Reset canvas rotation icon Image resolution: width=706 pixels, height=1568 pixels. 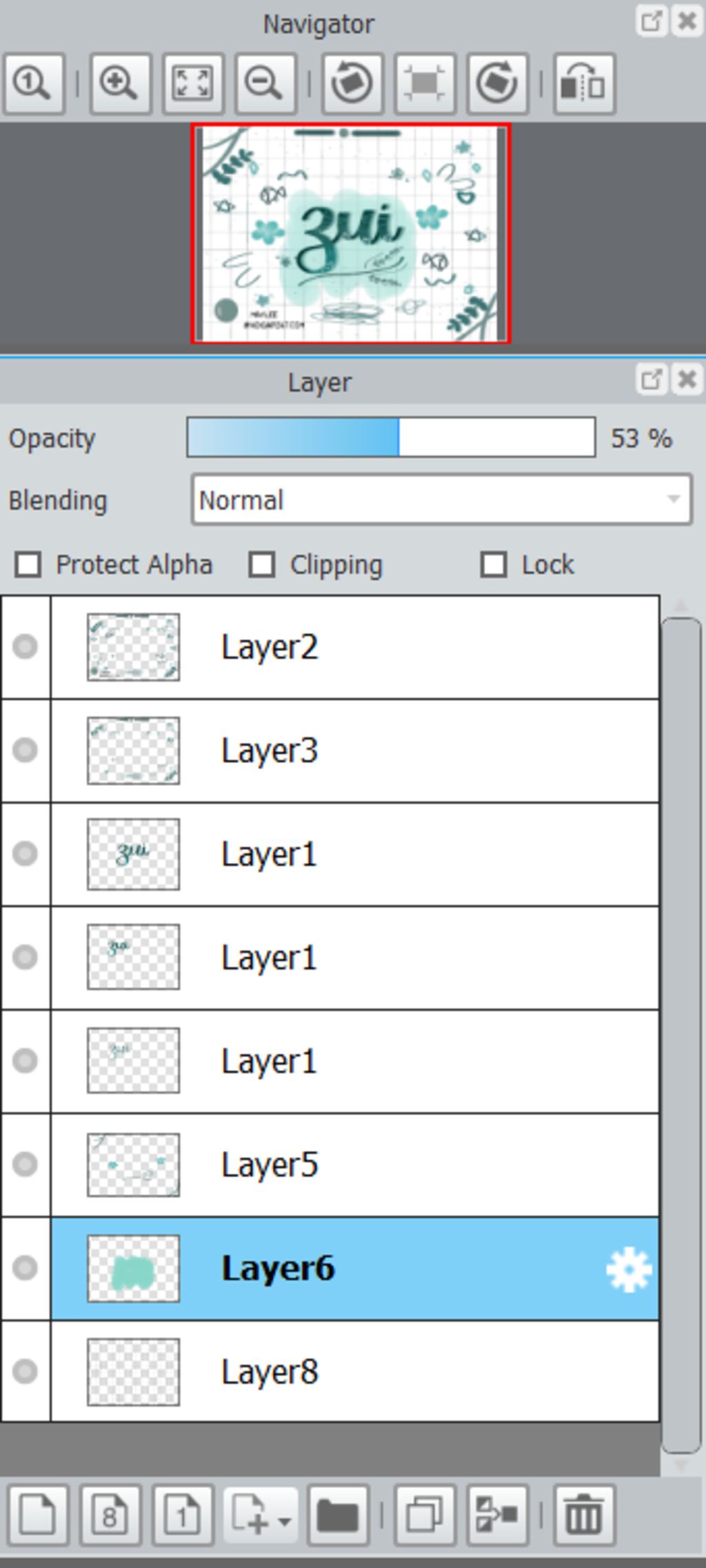(x=425, y=83)
